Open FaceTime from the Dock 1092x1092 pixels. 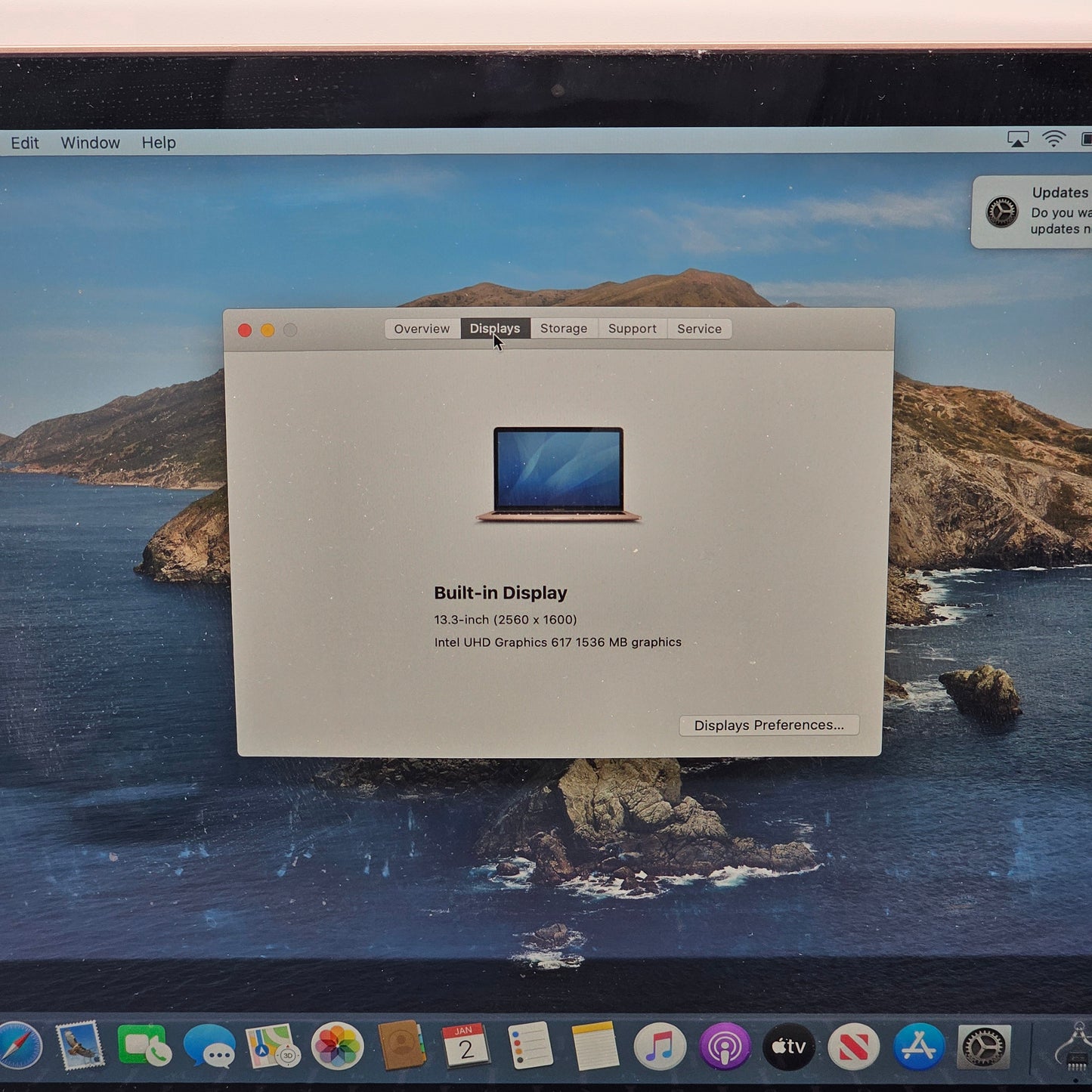click(144, 1047)
